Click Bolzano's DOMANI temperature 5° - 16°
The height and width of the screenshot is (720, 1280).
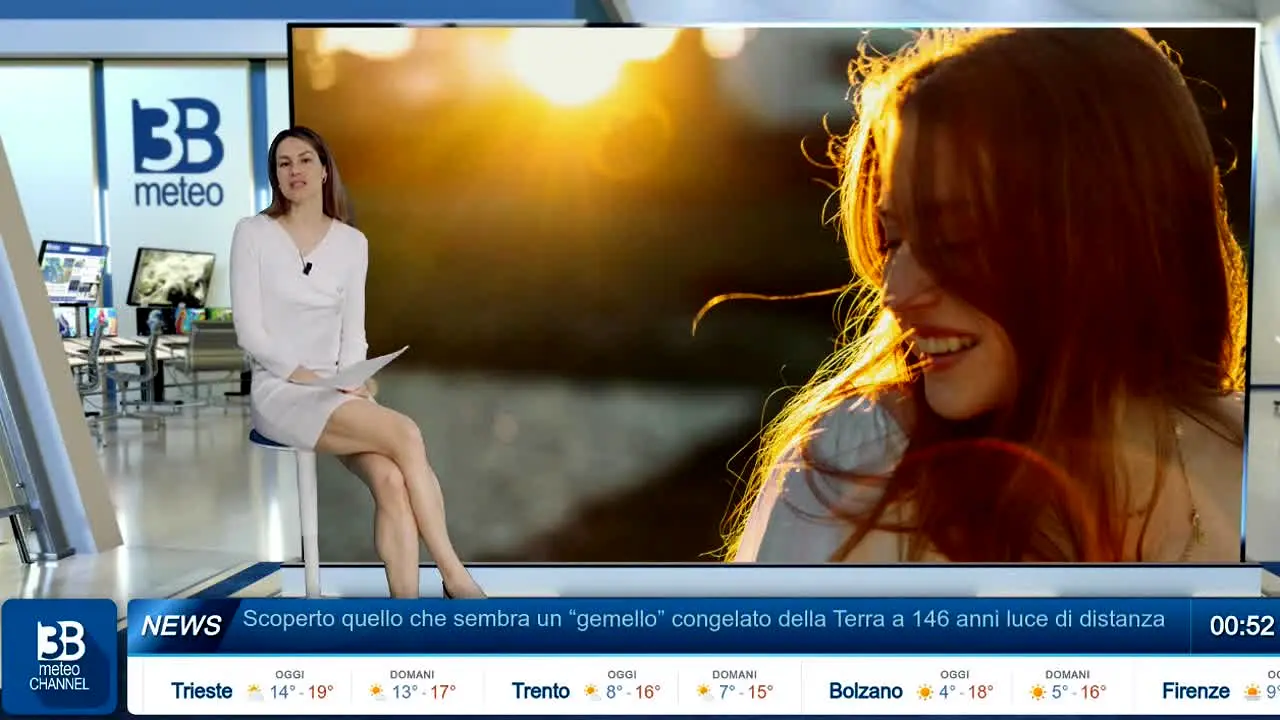coord(1079,692)
